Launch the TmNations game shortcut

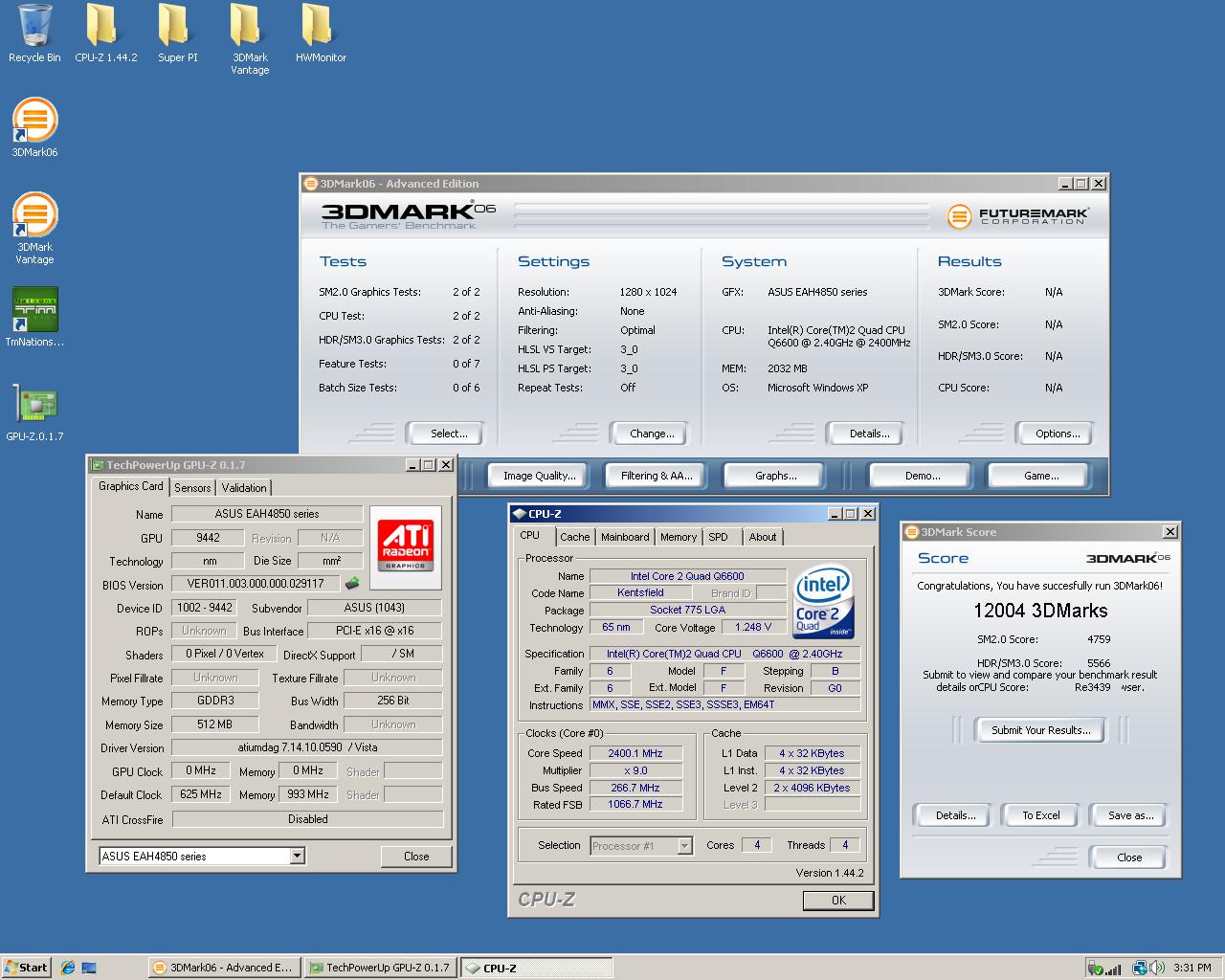[x=34, y=317]
